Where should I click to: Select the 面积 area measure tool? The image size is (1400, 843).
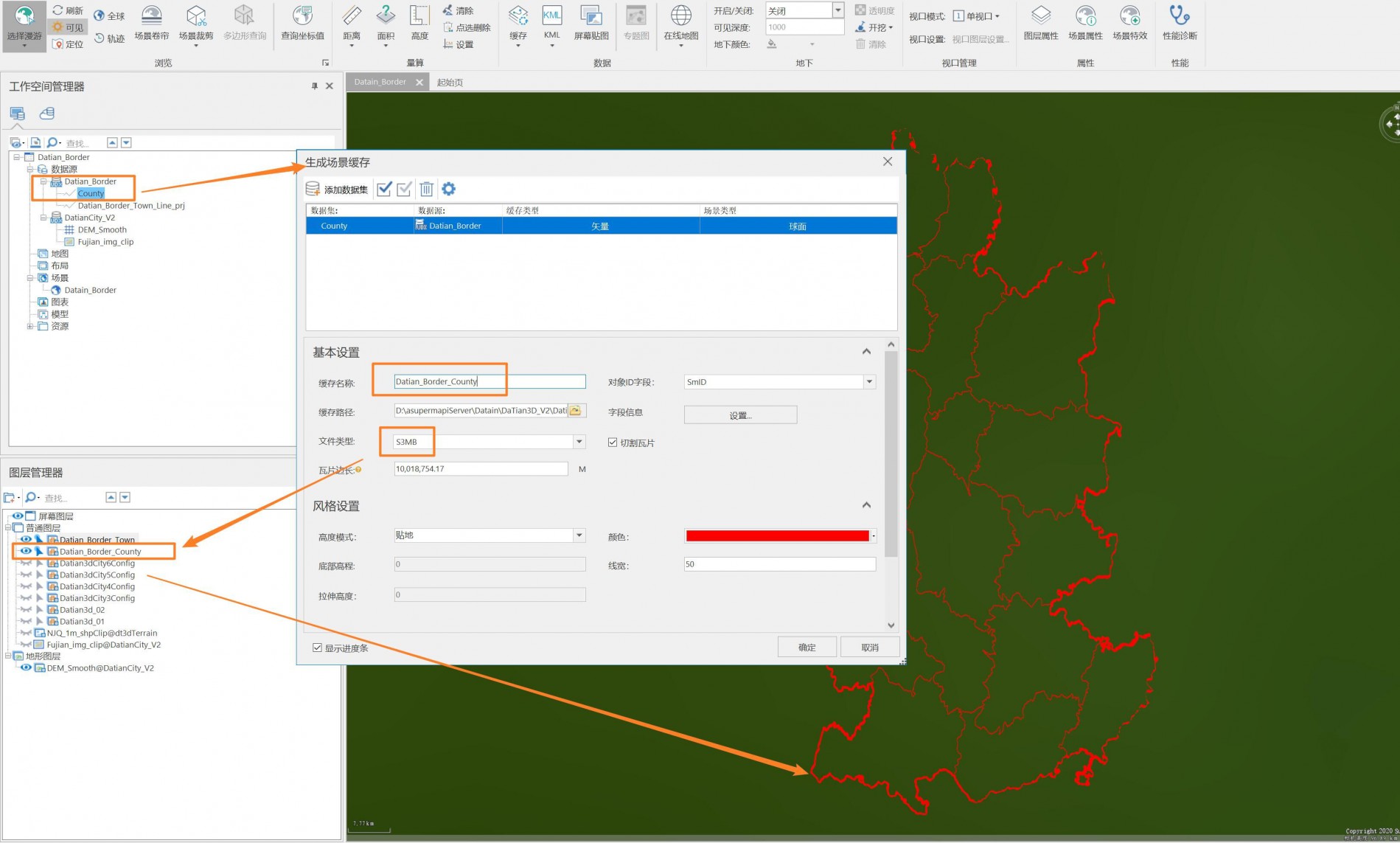[x=386, y=26]
